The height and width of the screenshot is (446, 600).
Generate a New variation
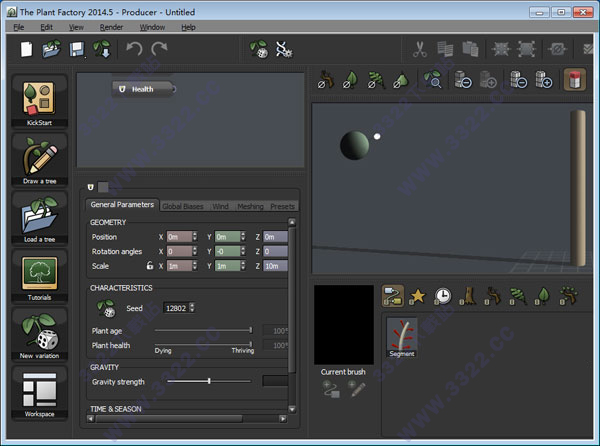point(39,335)
